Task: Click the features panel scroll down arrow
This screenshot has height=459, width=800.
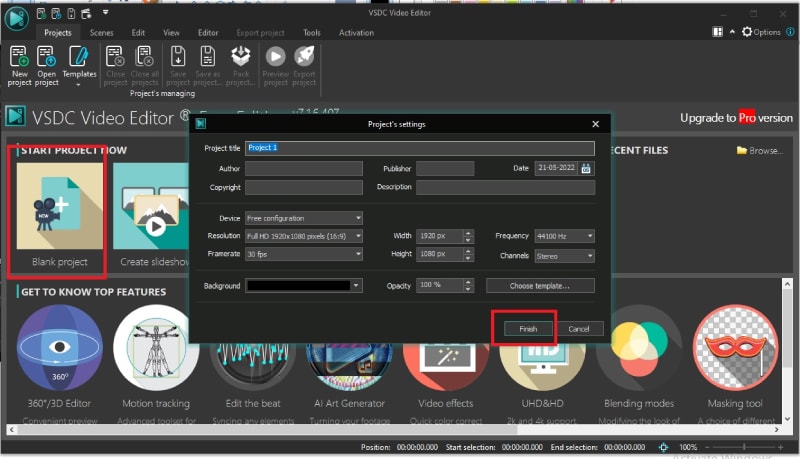Action: (787, 419)
